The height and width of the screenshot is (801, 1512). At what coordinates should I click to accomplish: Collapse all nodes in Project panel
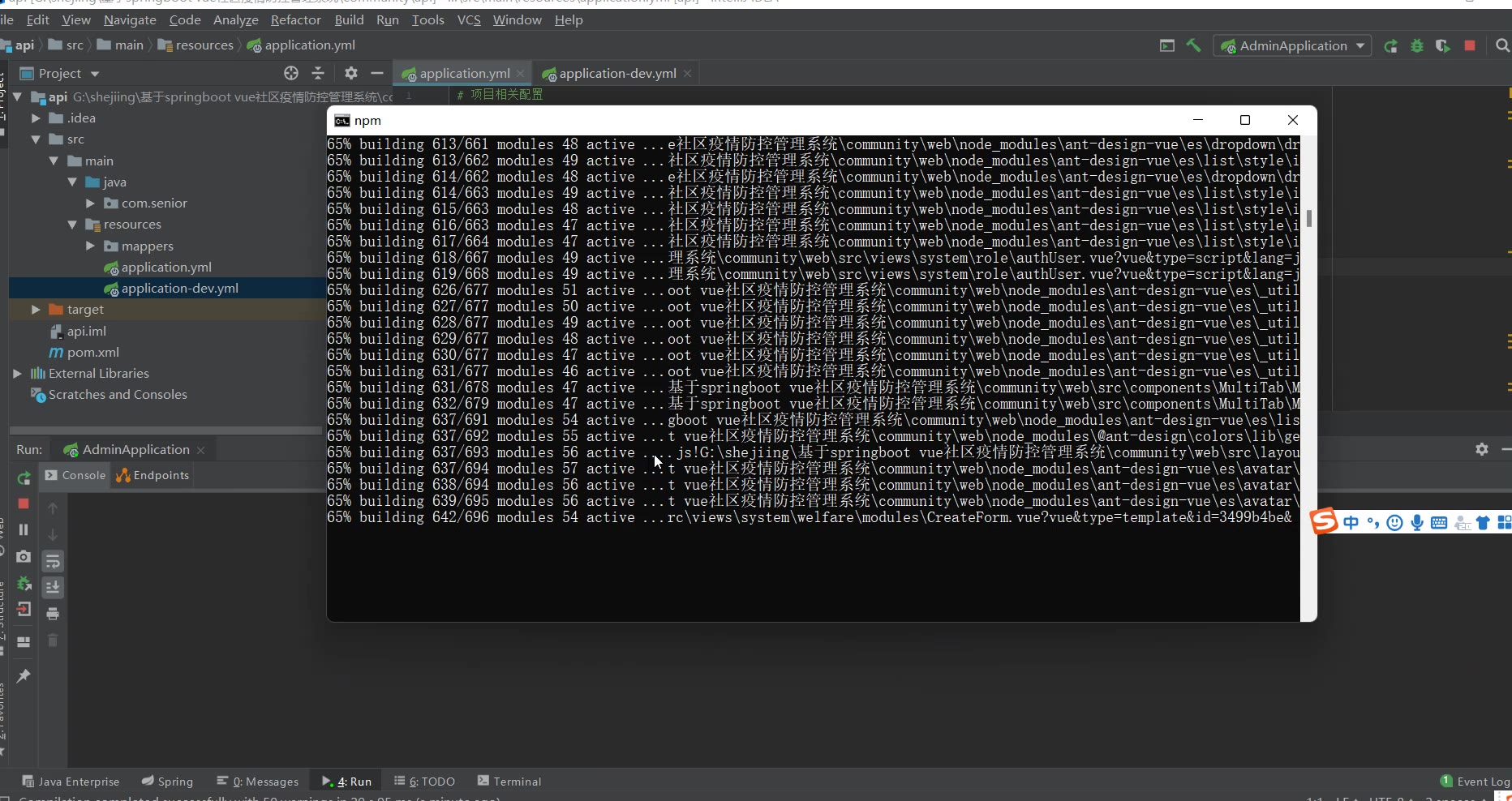[318, 73]
